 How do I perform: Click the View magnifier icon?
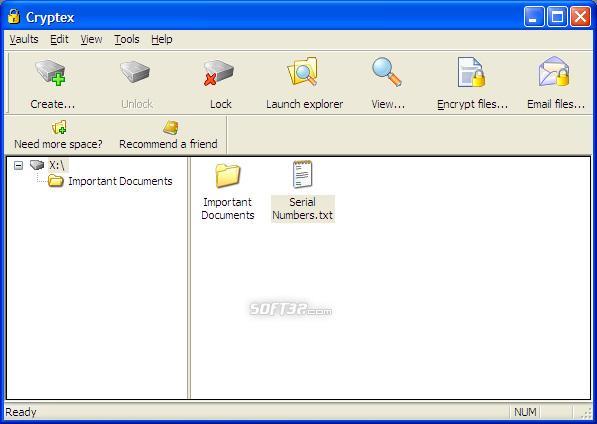(x=386, y=72)
